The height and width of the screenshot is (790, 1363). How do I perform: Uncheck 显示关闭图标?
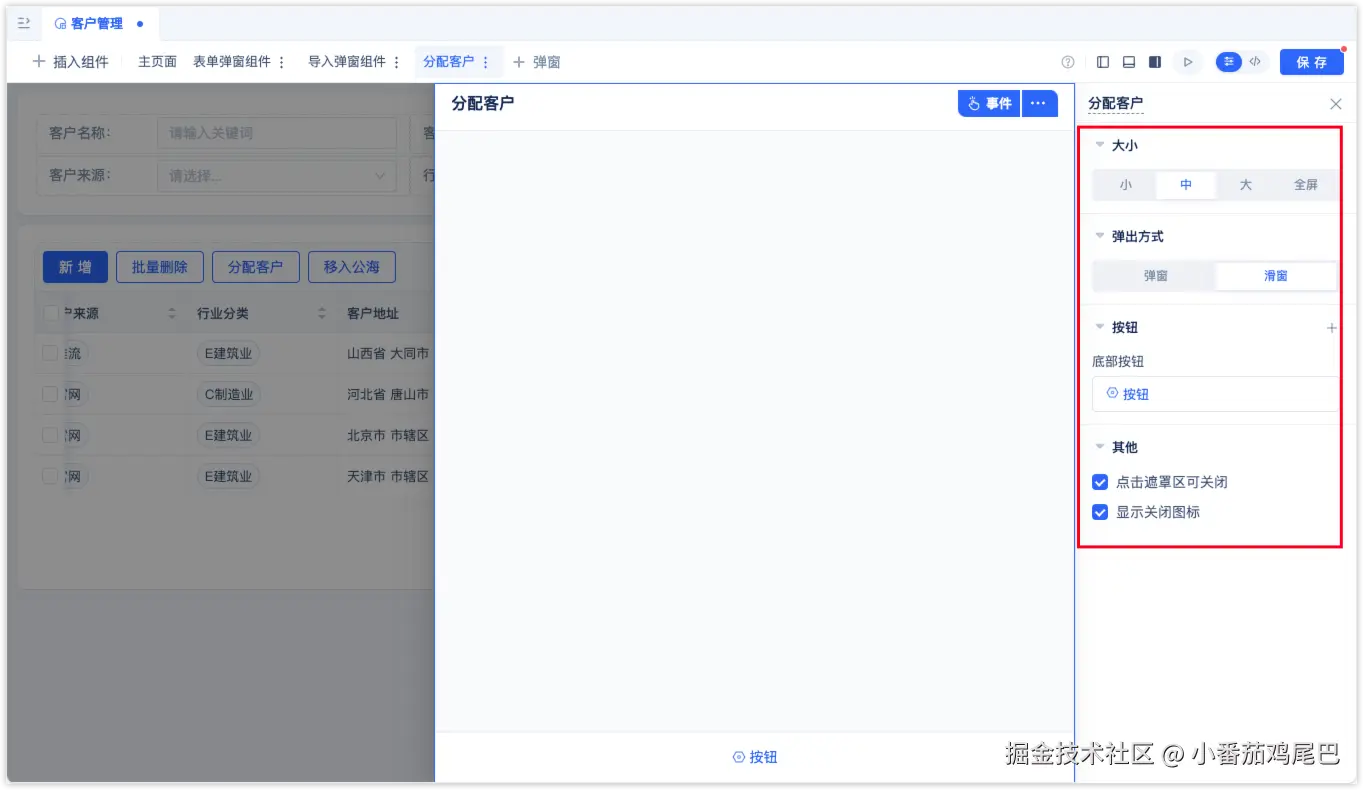coord(1100,512)
